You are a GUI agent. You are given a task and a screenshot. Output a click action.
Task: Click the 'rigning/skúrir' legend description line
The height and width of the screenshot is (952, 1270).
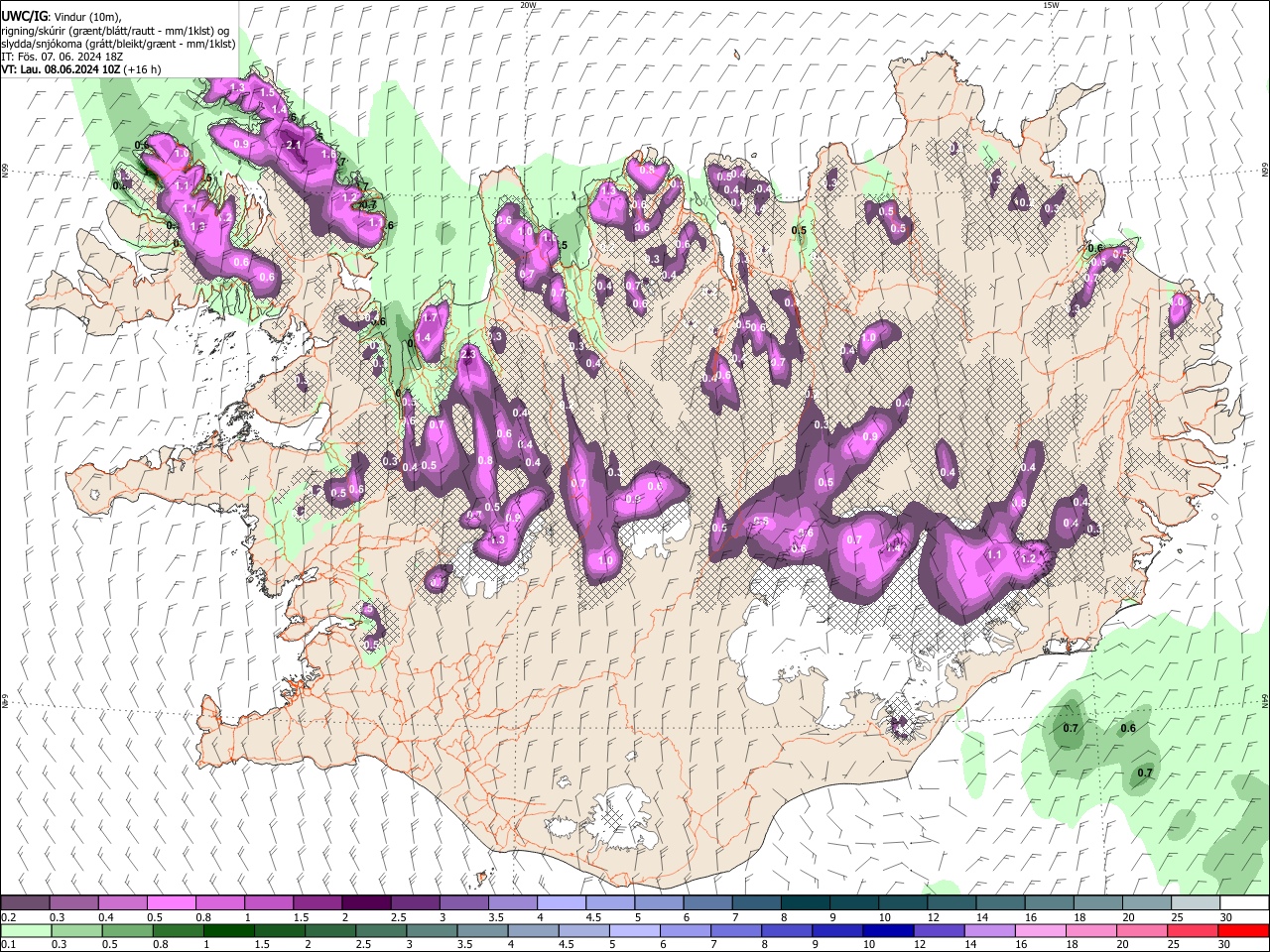115,31
